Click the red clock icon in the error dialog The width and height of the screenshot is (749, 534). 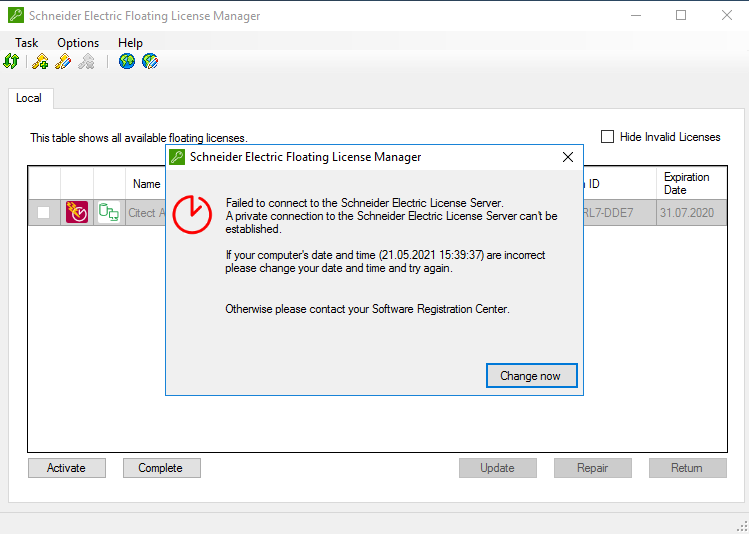(x=192, y=214)
